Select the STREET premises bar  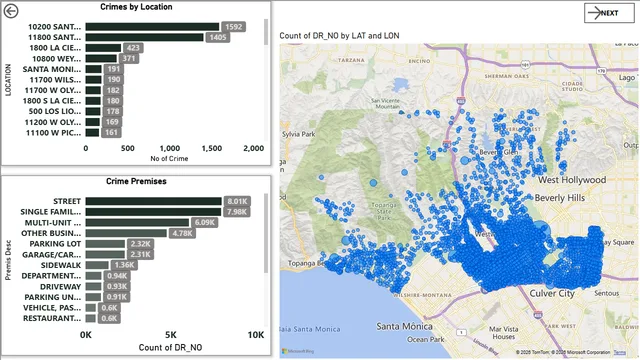click(153, 201)
